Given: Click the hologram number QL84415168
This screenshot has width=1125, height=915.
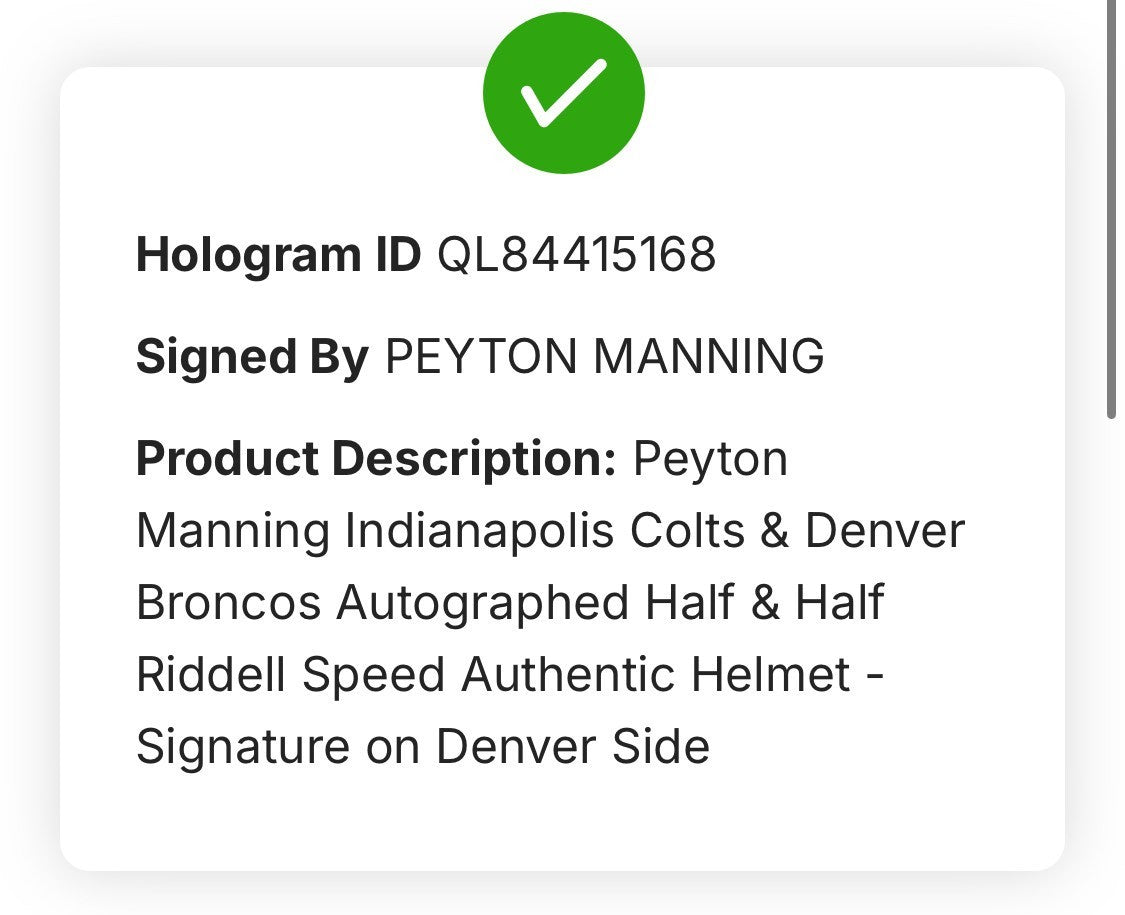Looking at the screenshot, I should [576, 255].
